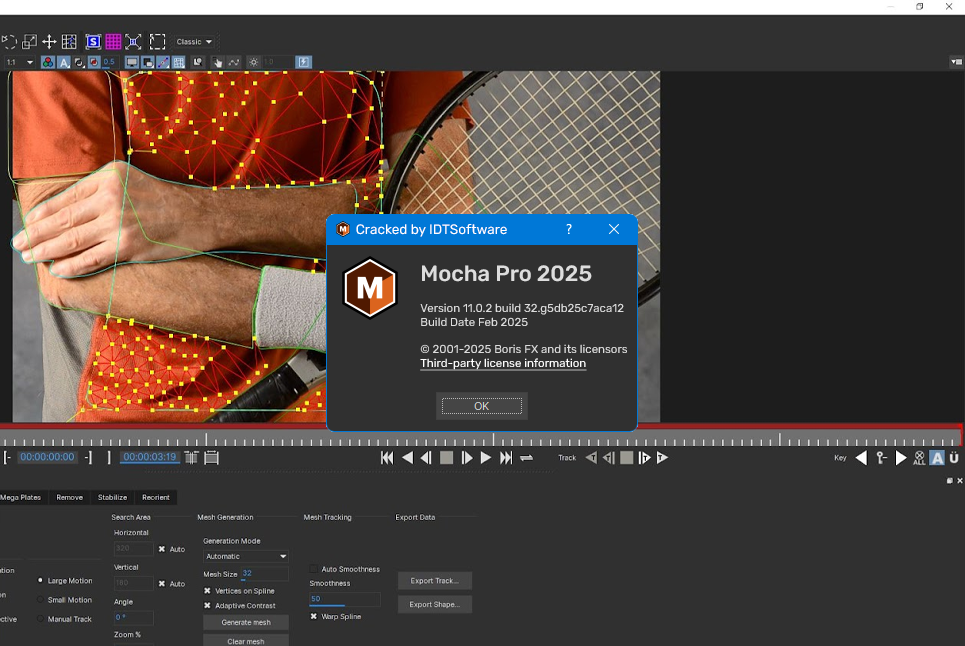Click OK in the About dialog
The image size is (965, 646).
[482, 406]
